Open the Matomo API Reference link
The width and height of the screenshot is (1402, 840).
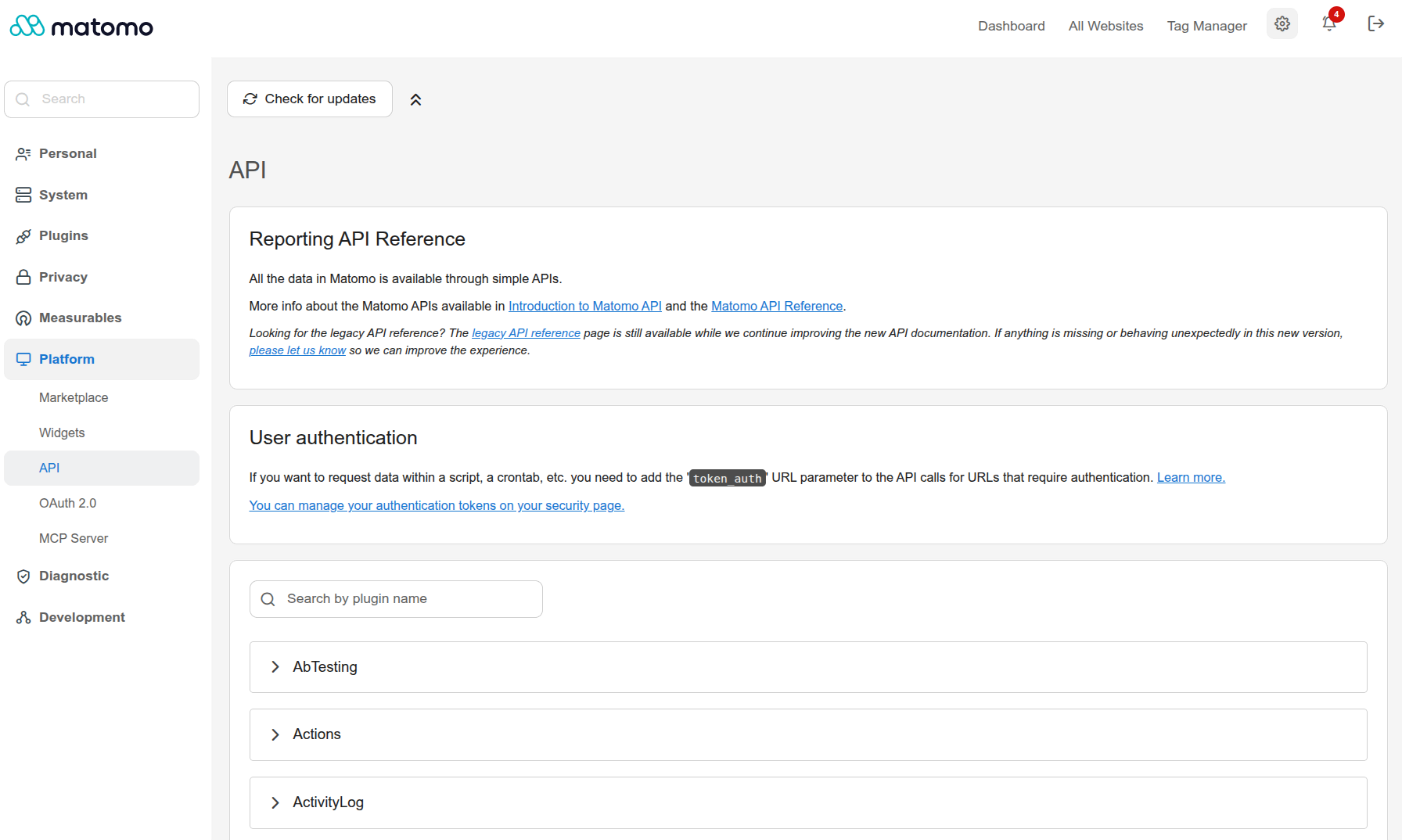tap(777, 307)
